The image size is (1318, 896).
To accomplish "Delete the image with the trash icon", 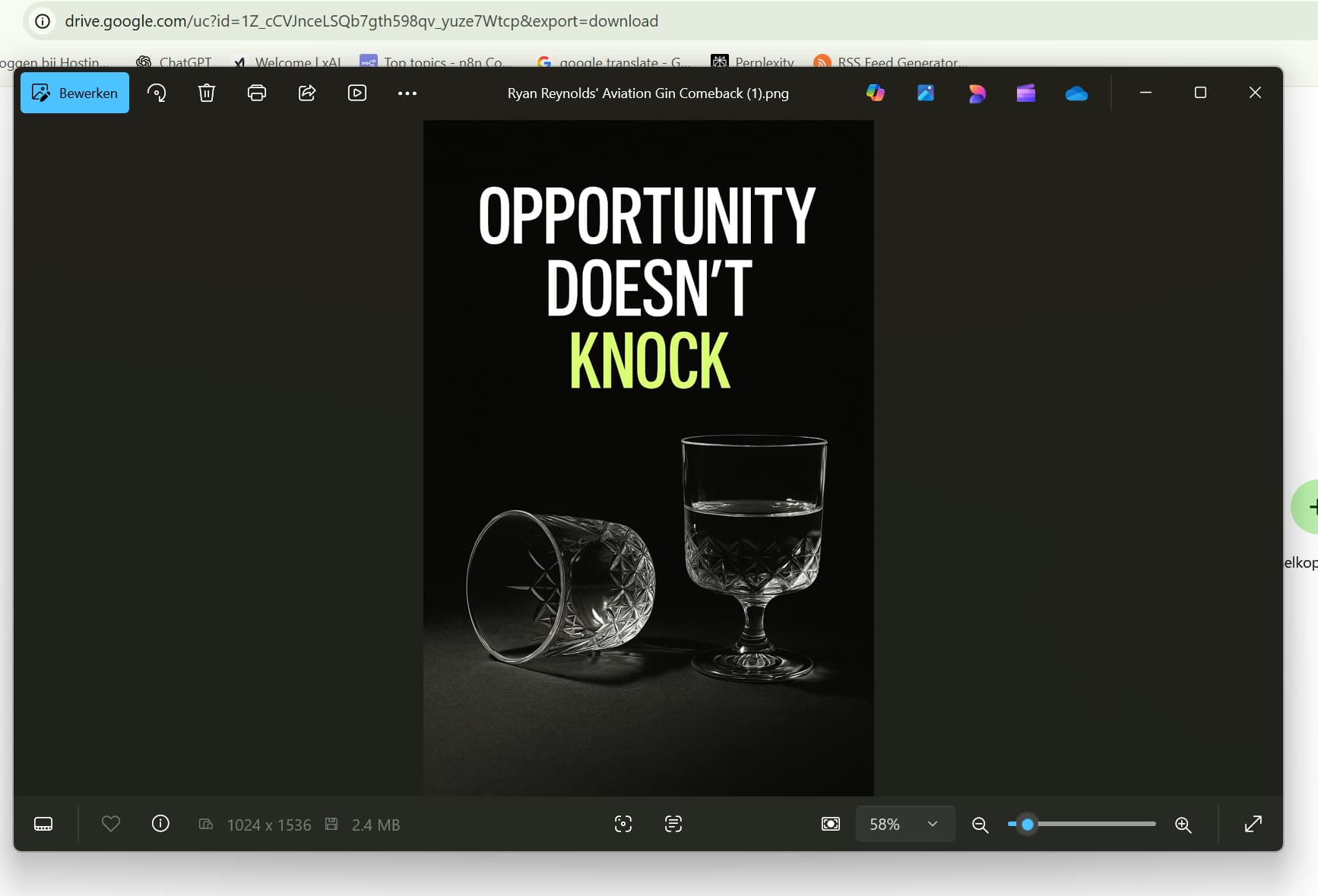I will (207, 93).
